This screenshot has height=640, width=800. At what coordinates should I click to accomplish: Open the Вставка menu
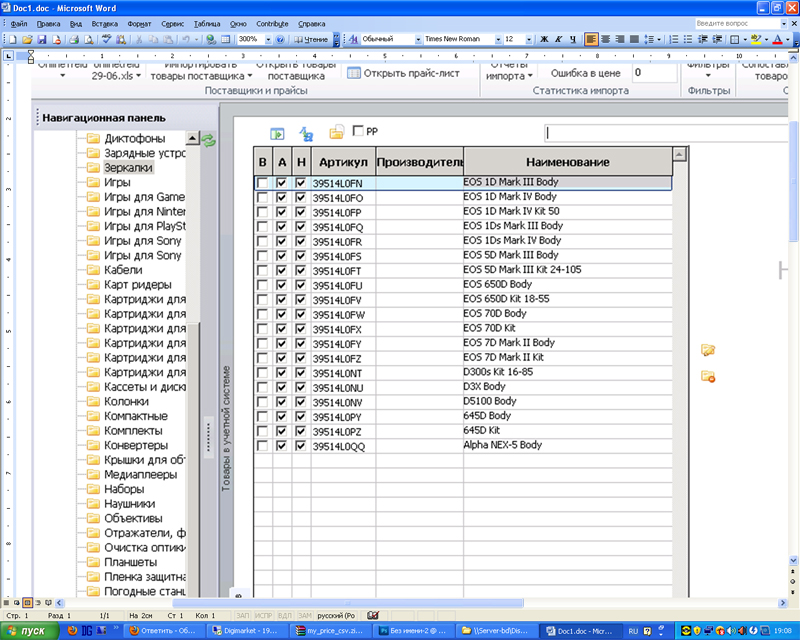pos(105,23)
